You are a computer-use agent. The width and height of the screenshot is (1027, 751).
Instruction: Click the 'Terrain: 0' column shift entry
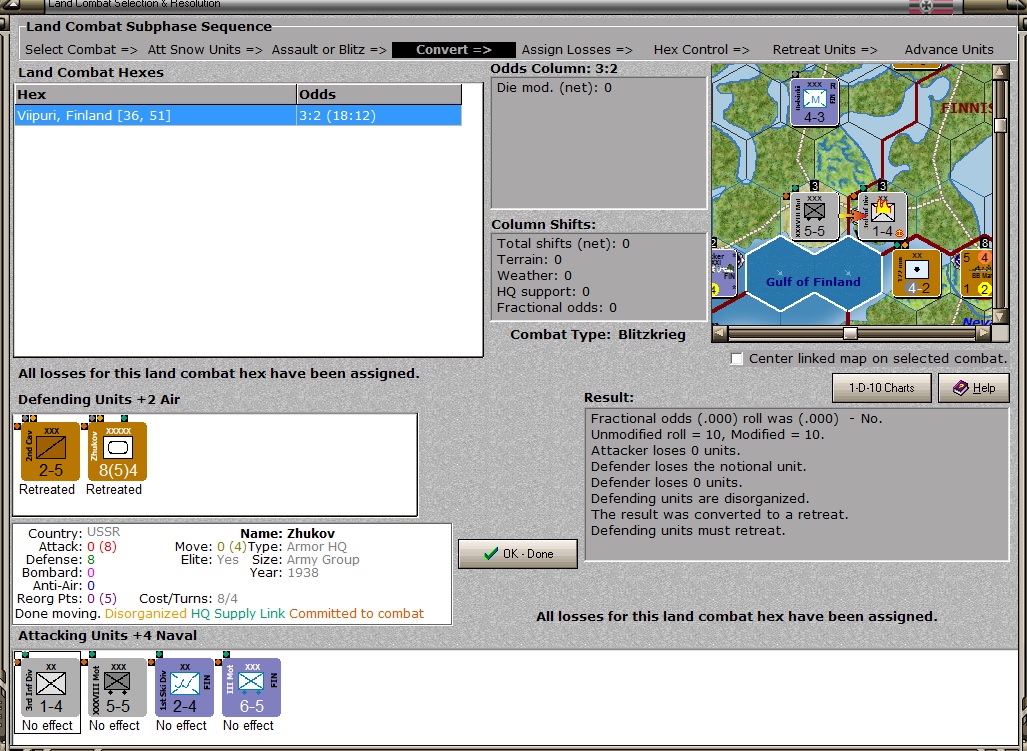click(529, 260)
